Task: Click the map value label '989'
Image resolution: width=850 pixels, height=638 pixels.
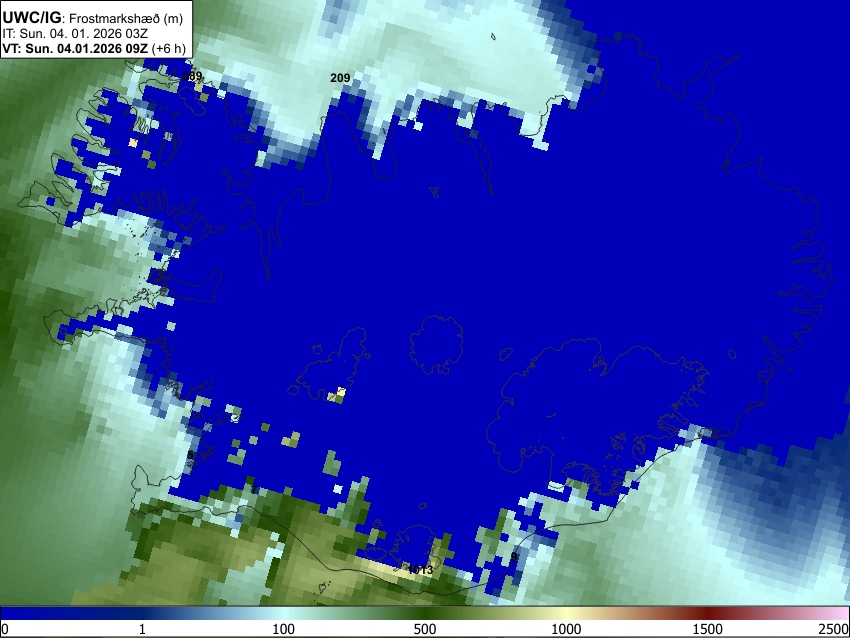Action: click(192, 76)
